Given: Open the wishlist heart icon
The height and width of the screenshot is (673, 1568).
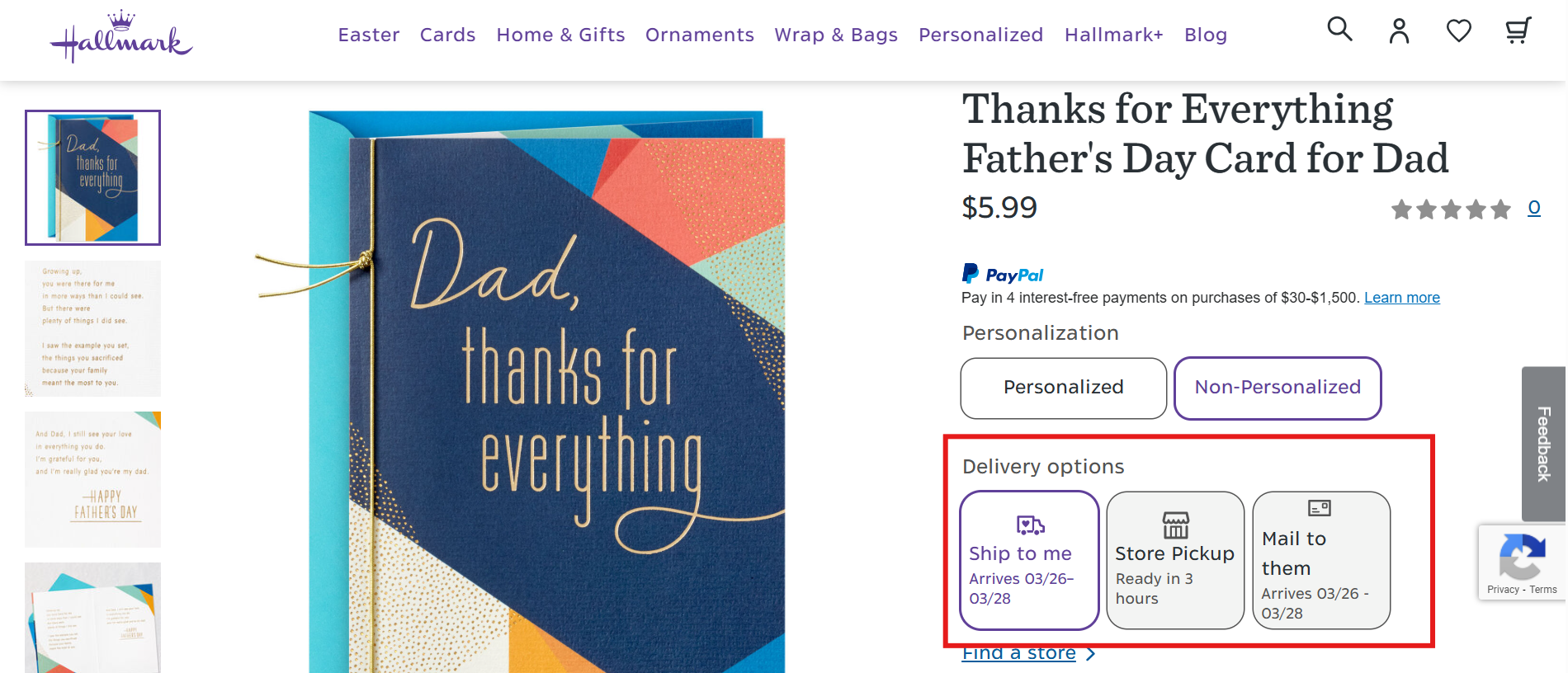Looking at the screenshot, I should pos(1458,31).
